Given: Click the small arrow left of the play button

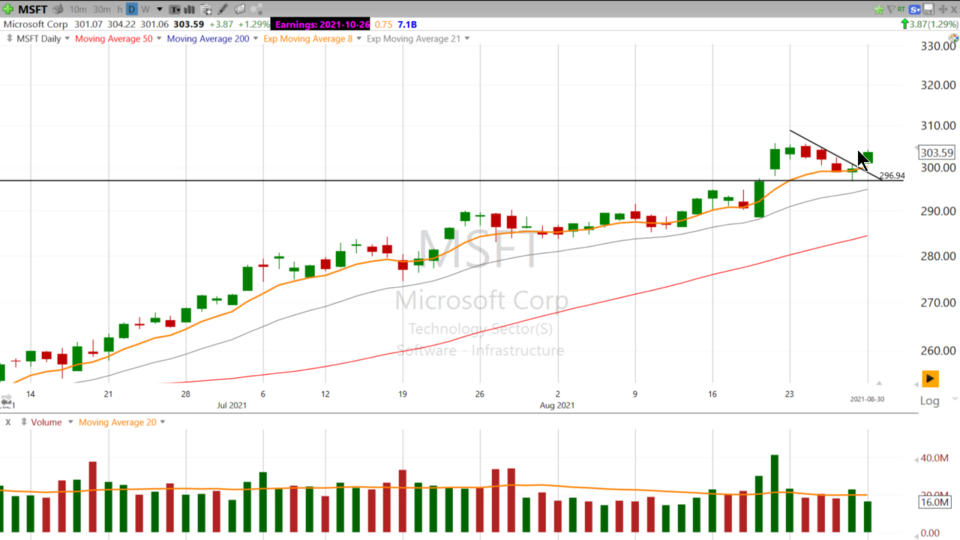Looking at the screenshot, I should click(x=917, y=384).
